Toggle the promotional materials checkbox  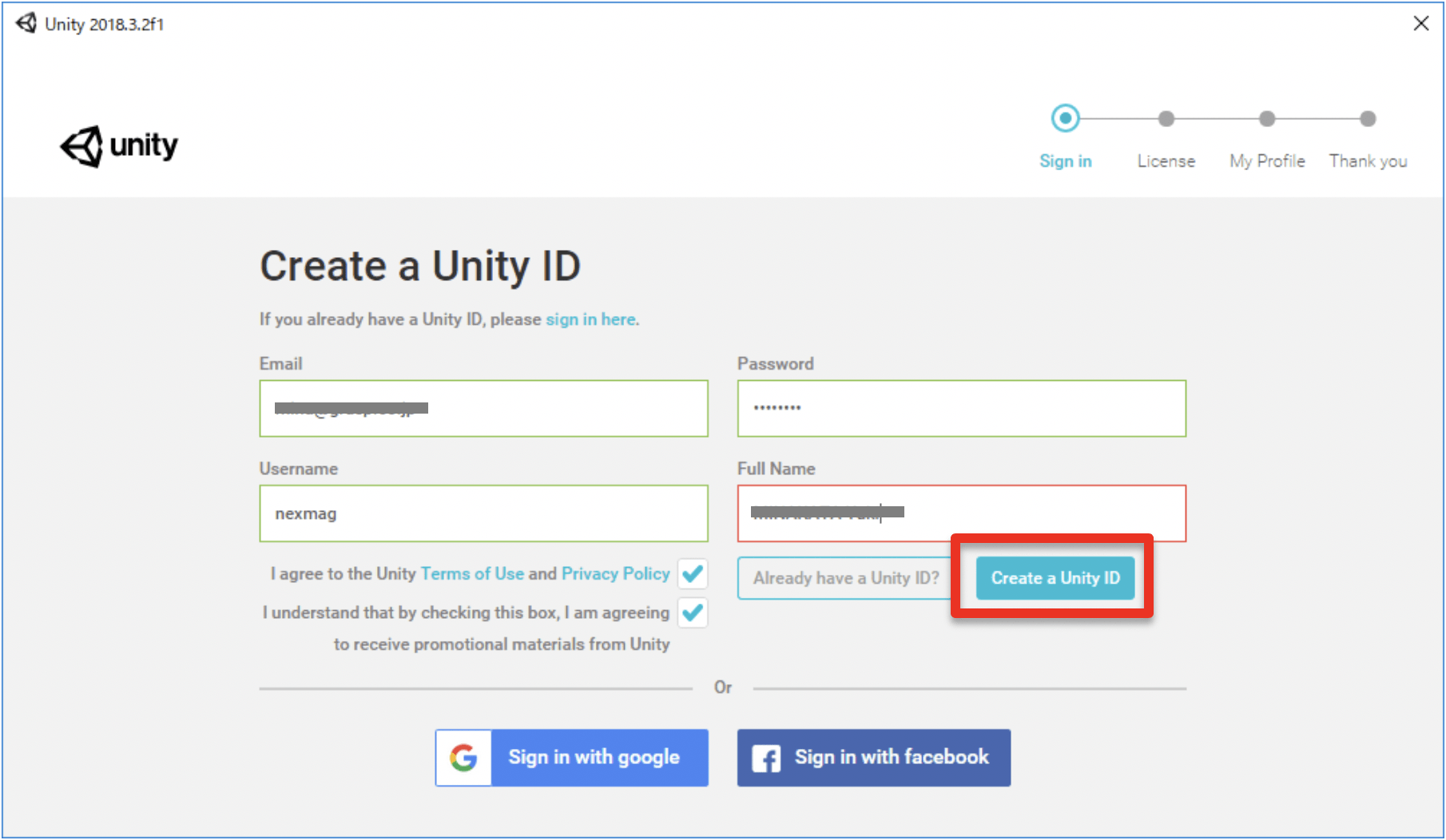pyautogui.click(x=693, y=612)
